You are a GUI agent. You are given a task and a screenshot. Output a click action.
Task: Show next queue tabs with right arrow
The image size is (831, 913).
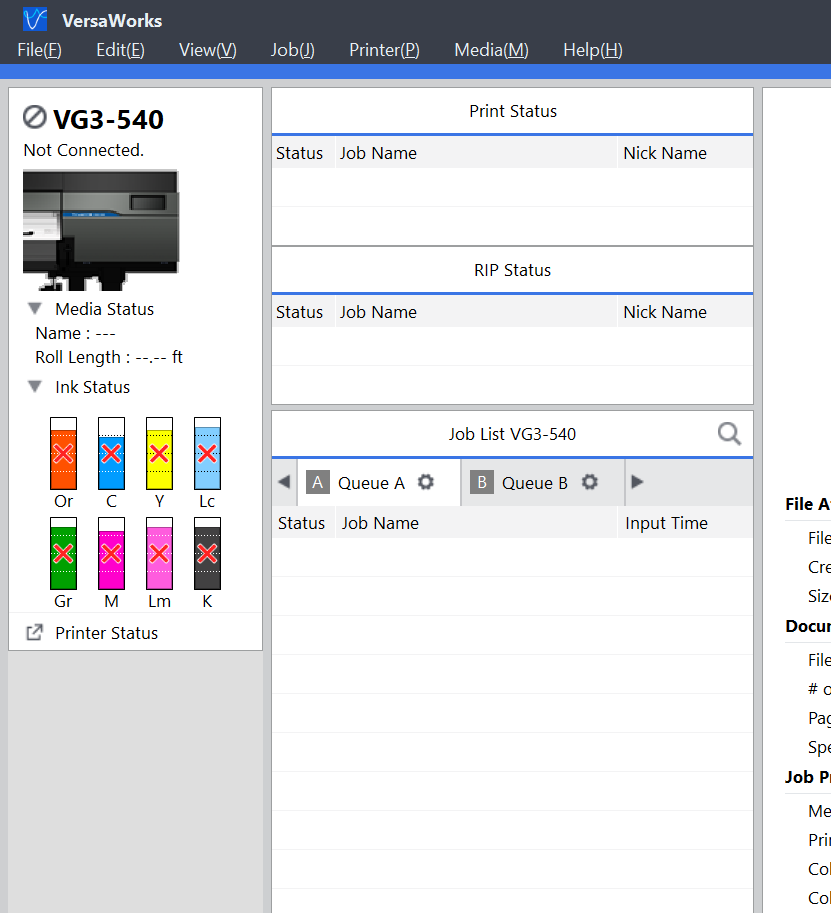[x=637, y=482]
